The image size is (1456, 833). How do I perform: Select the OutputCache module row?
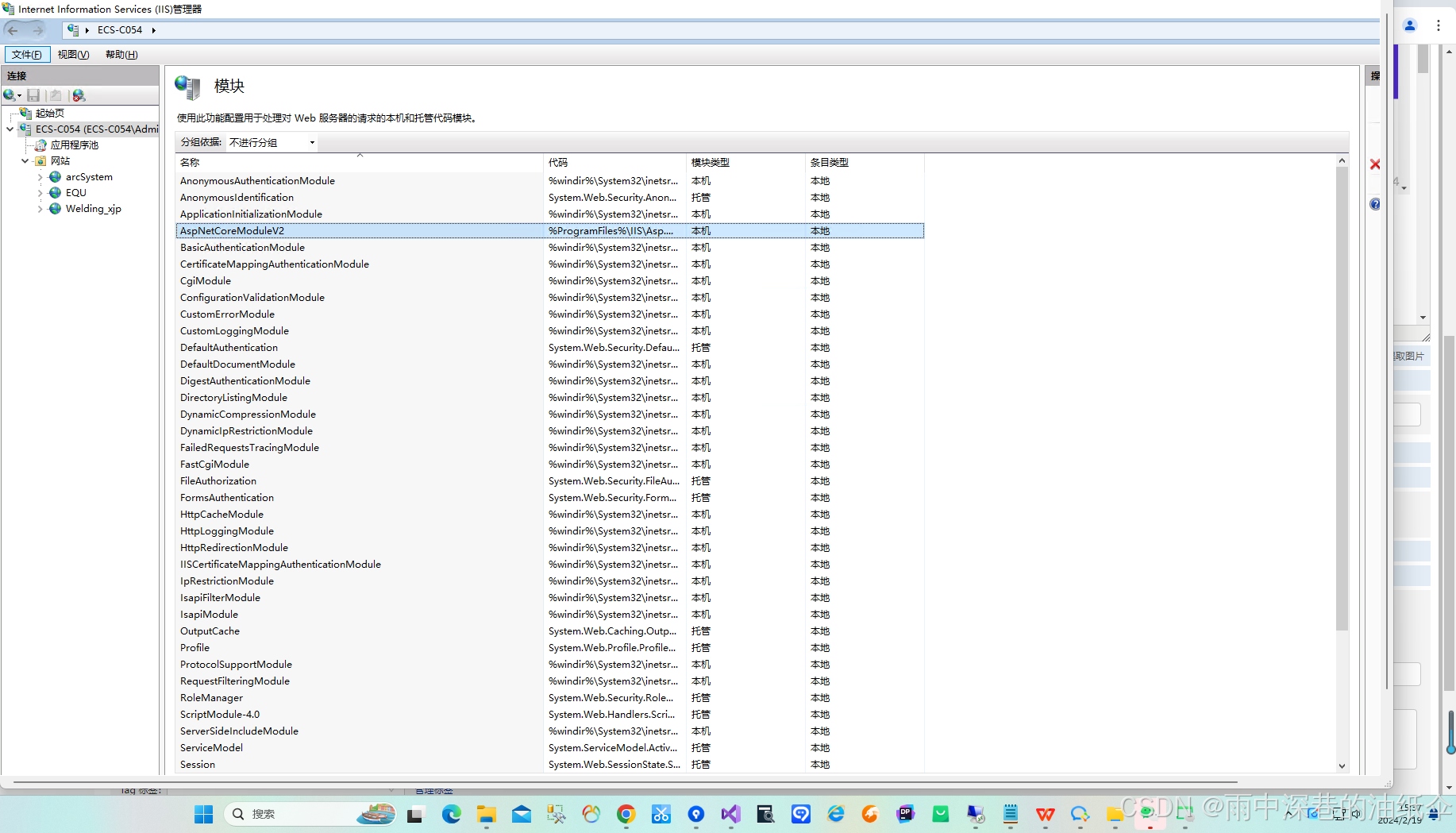(549, 631)
